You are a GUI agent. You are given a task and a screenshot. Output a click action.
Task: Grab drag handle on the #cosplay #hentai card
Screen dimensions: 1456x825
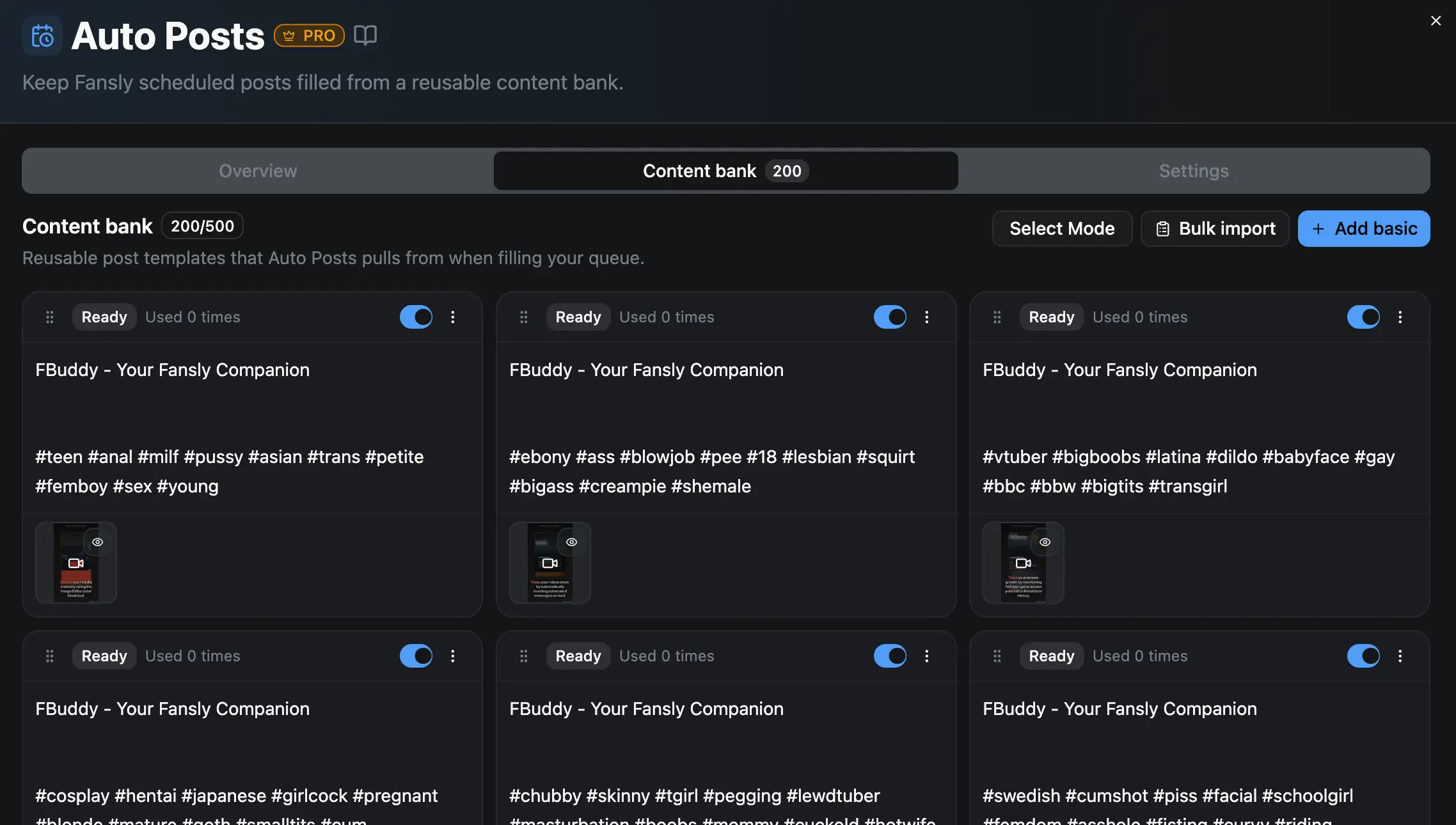[50, 656]
